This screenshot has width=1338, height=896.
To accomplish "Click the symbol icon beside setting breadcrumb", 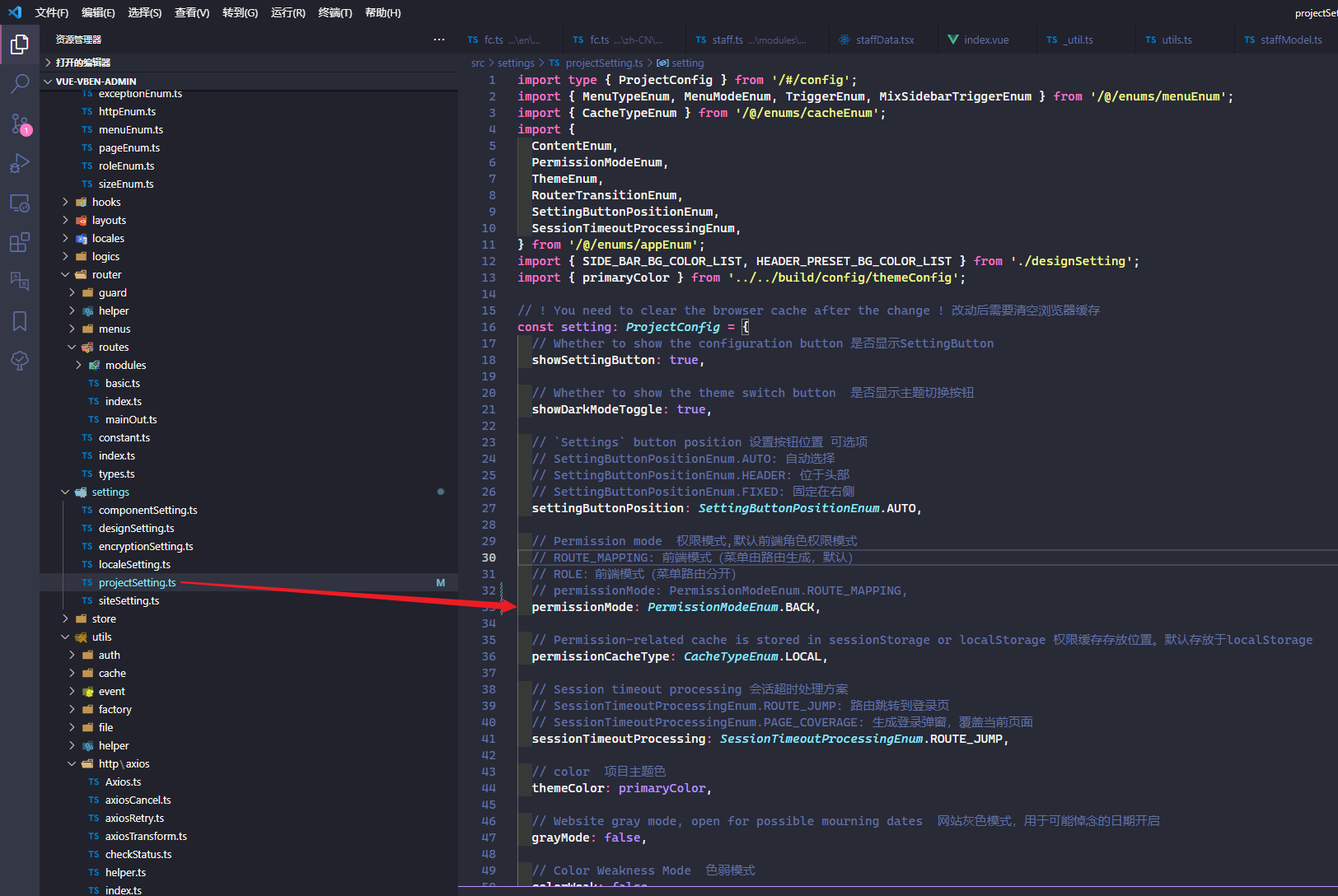I will 662,63.
